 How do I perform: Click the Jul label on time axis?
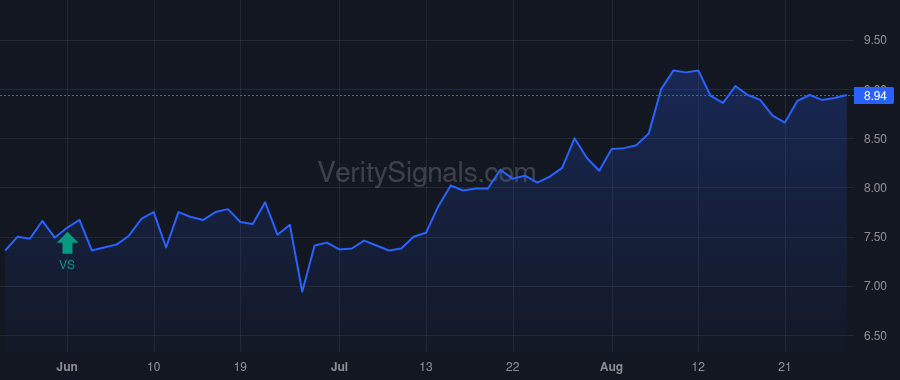(339, 366)
